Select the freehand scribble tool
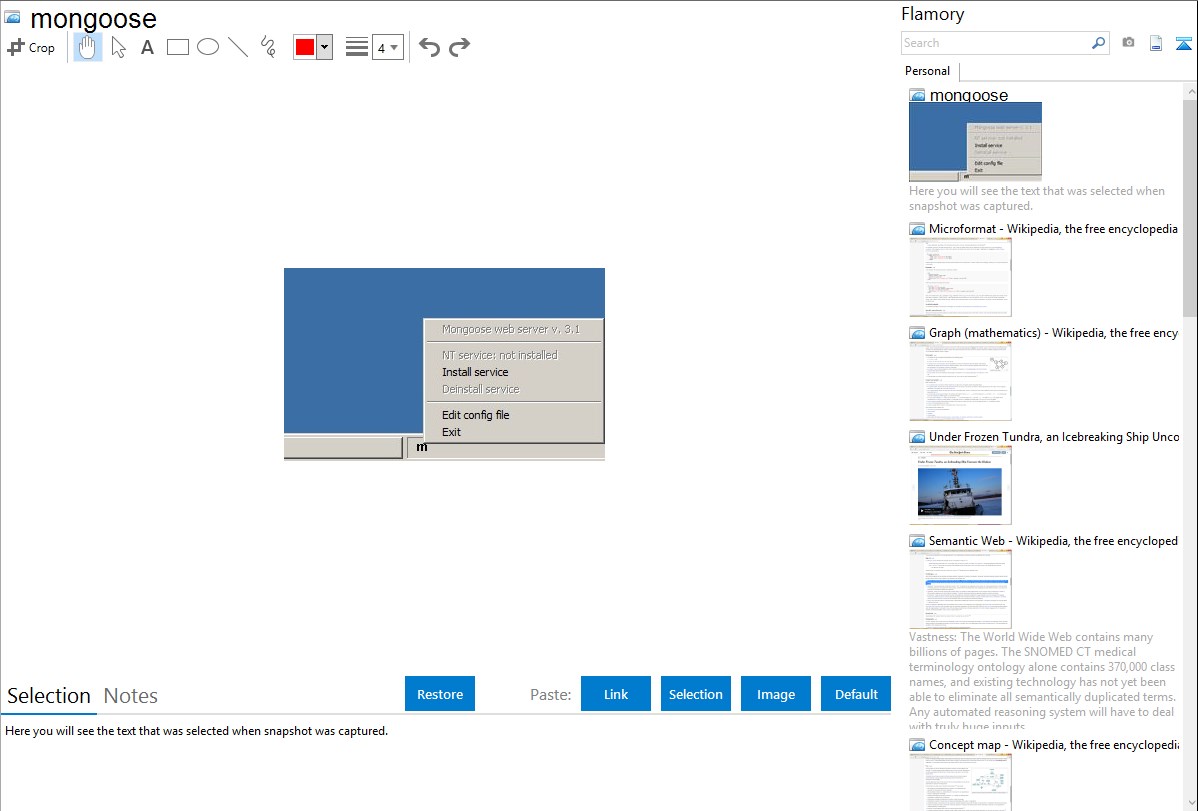 point(268,47)
